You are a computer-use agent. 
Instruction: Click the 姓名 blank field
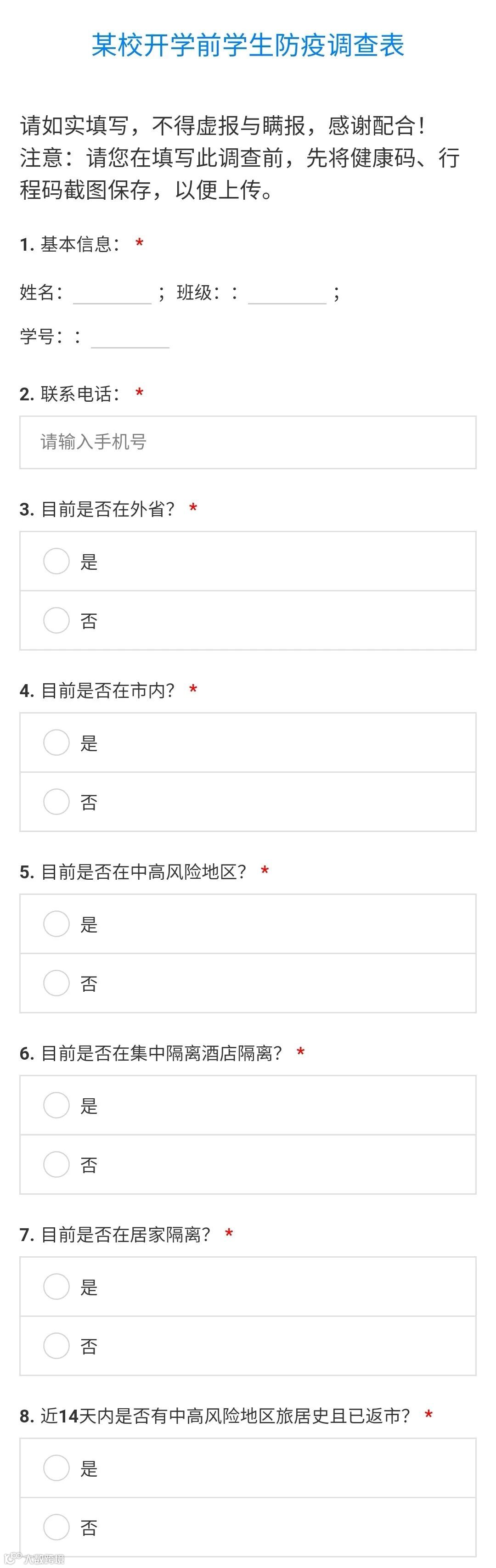point(112,293)
